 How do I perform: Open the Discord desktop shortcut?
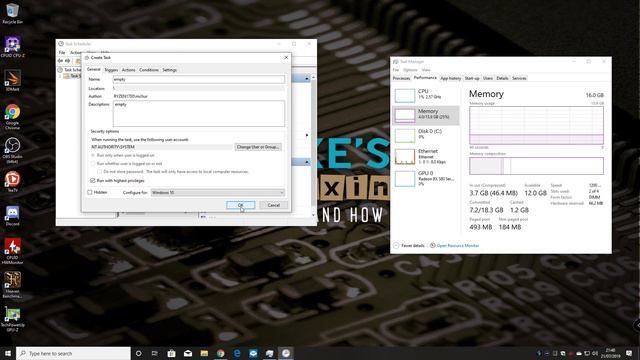12,216
